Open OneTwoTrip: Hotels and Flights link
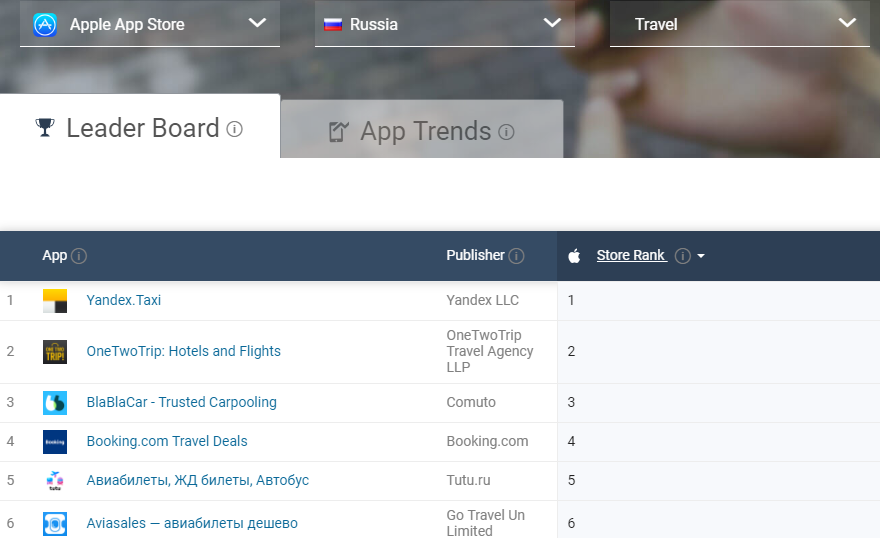Viewport: 880px width, 538px height. (x=184, y=351)
